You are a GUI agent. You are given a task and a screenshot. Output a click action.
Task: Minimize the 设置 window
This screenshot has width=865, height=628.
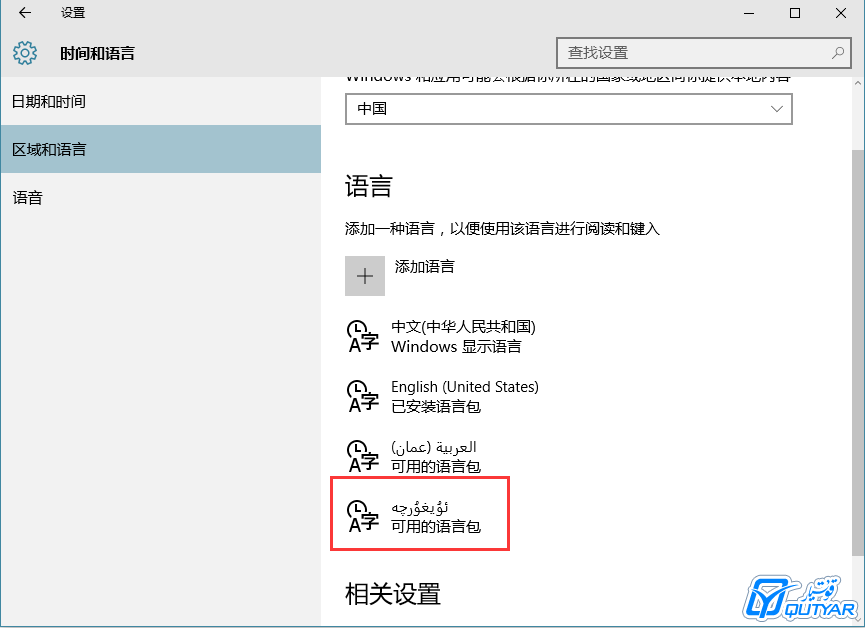point(749,13)
